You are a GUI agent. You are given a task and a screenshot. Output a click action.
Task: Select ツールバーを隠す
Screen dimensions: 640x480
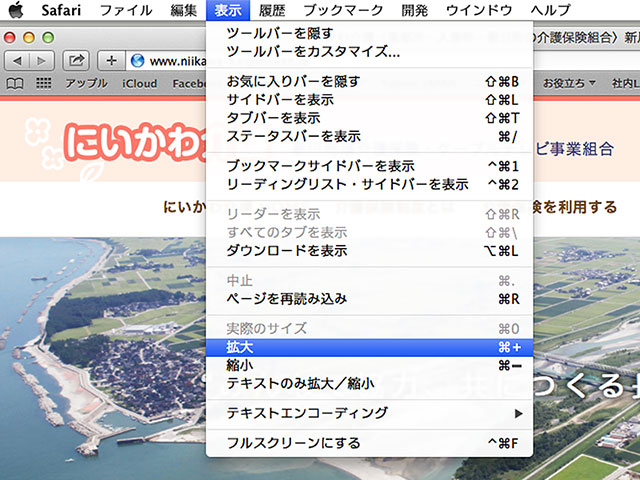click(x=369, y=33)
